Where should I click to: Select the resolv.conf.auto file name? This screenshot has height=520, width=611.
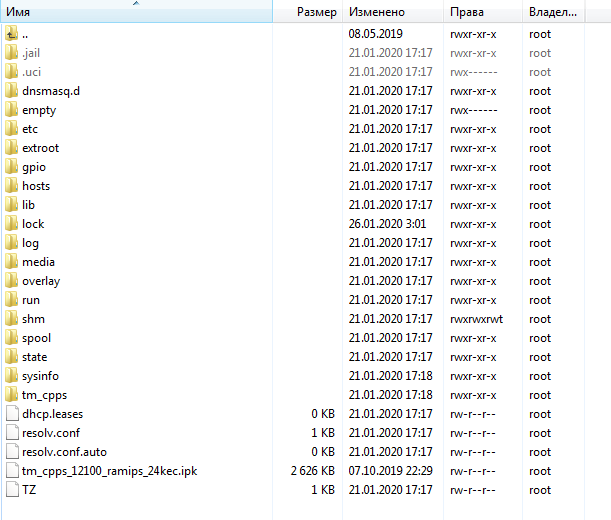pyautogui.click(x=64, y=452)
